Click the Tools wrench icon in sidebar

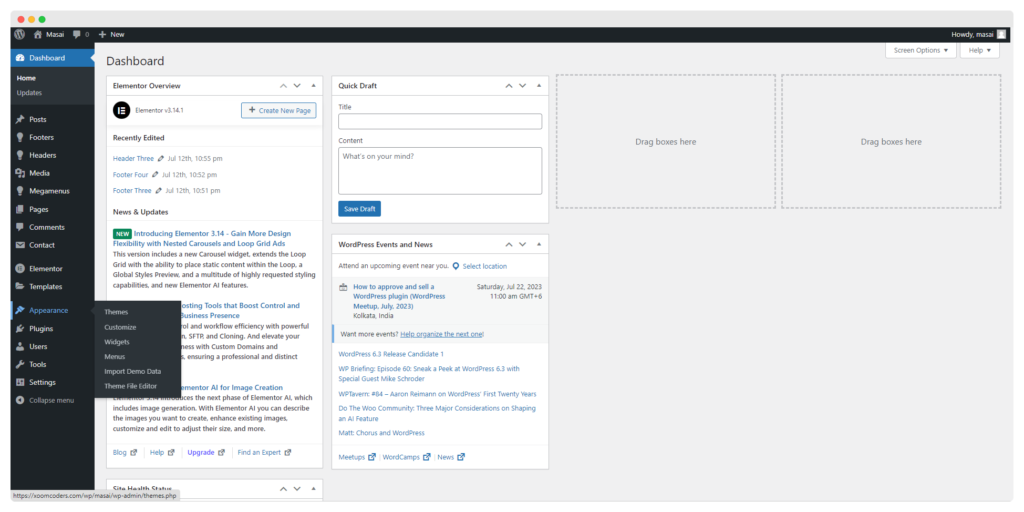point(20,364)
